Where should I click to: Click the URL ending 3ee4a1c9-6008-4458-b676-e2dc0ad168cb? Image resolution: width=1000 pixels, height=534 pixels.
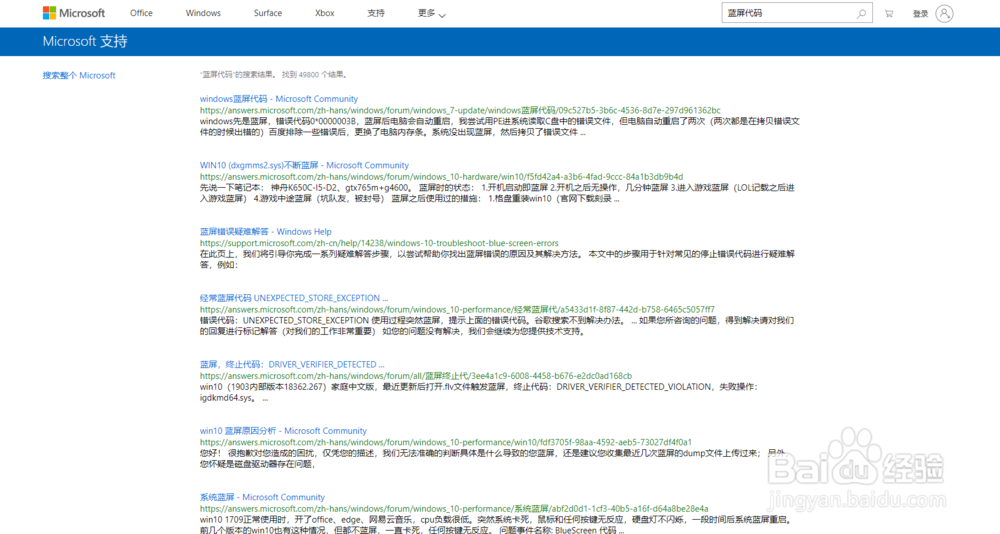coord(416,376)
